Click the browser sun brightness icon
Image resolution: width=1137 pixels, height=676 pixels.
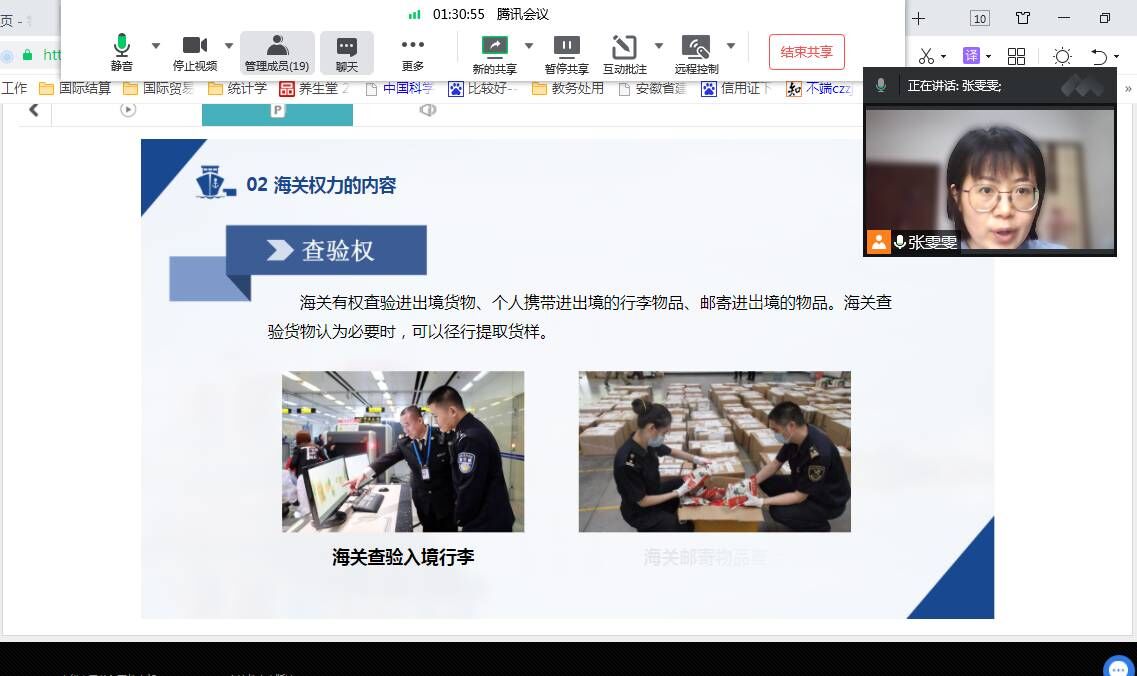[x=1062, y=56]
